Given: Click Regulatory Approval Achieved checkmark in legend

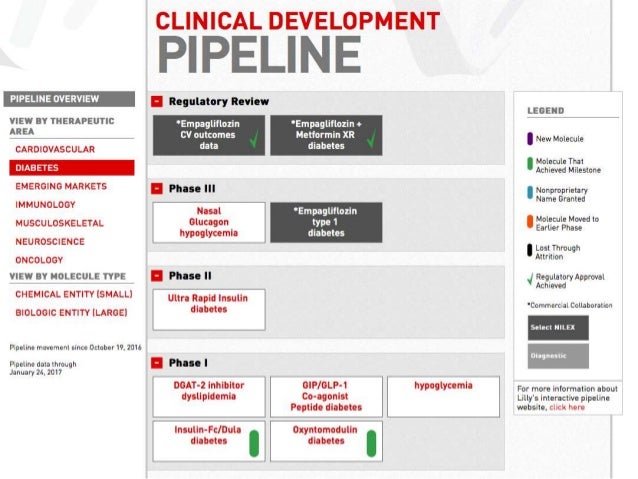Looking at the screenshot, I should click(529, 280).
